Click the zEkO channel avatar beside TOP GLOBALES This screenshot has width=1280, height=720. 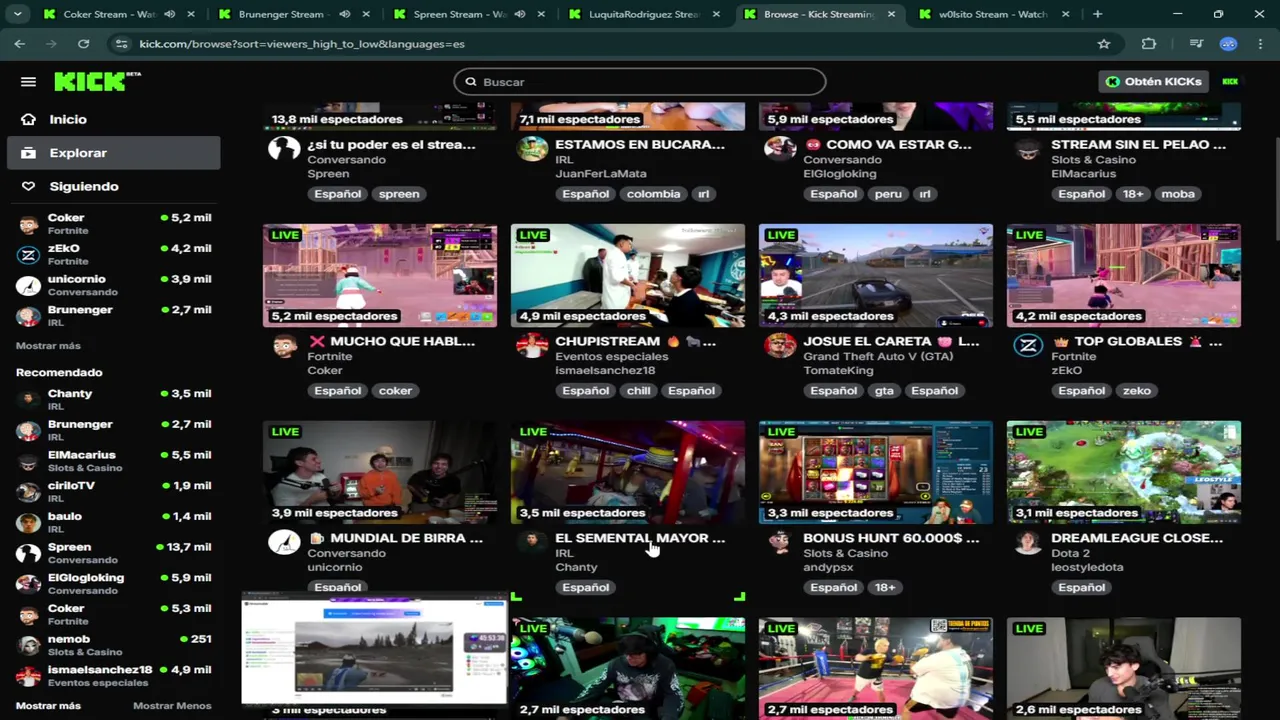pos(1028,347)
